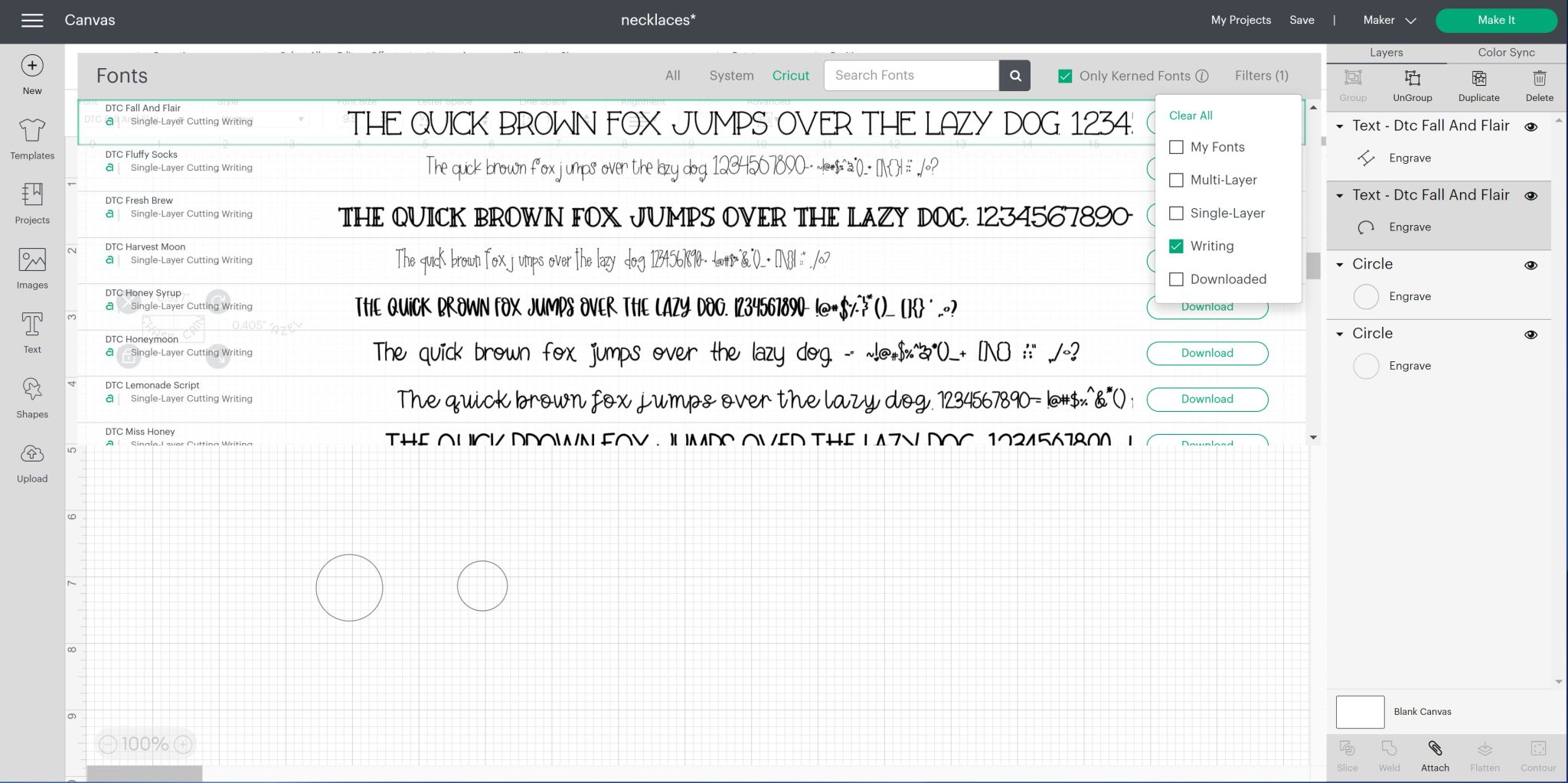
Task: Check the Single-Layer filter
Action: click(1177, 213)
